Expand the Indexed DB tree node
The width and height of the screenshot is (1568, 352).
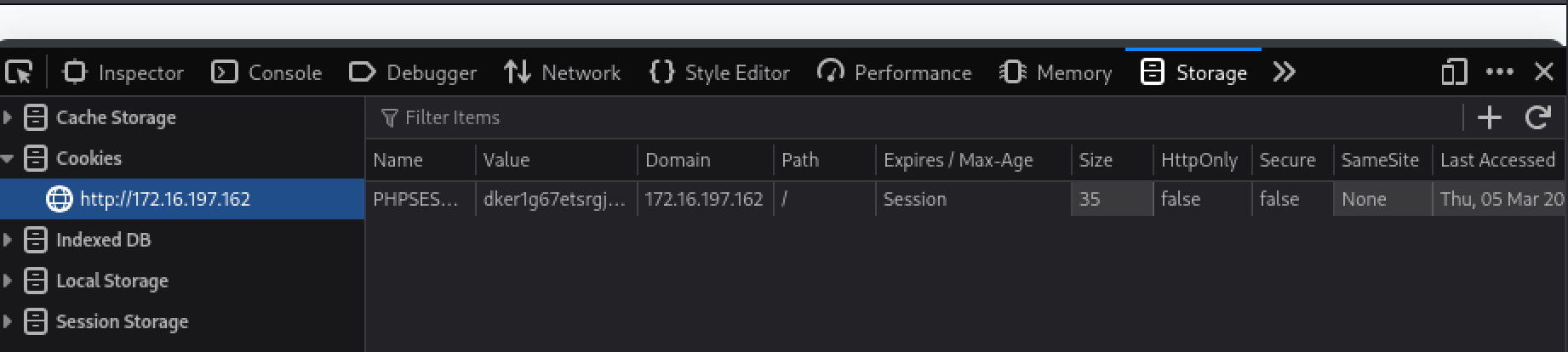pyautogui.click(x=8, y=240)
